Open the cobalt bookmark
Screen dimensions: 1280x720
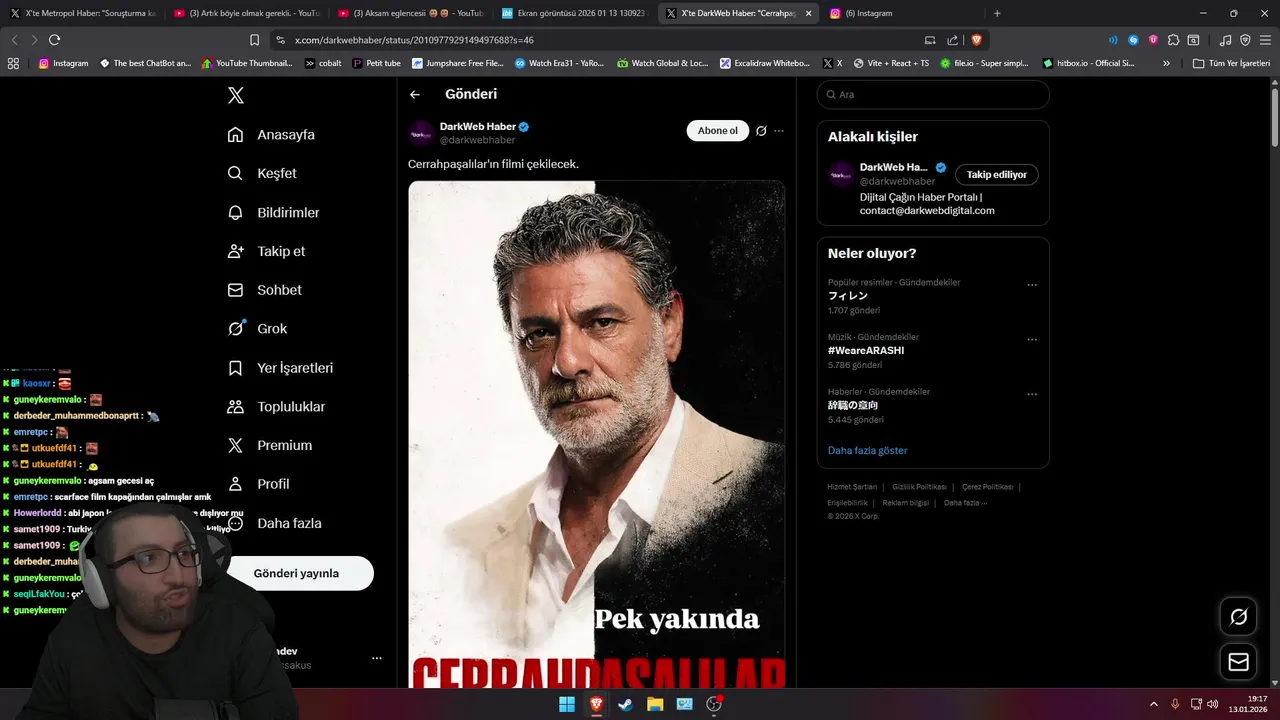coord(323,63)
